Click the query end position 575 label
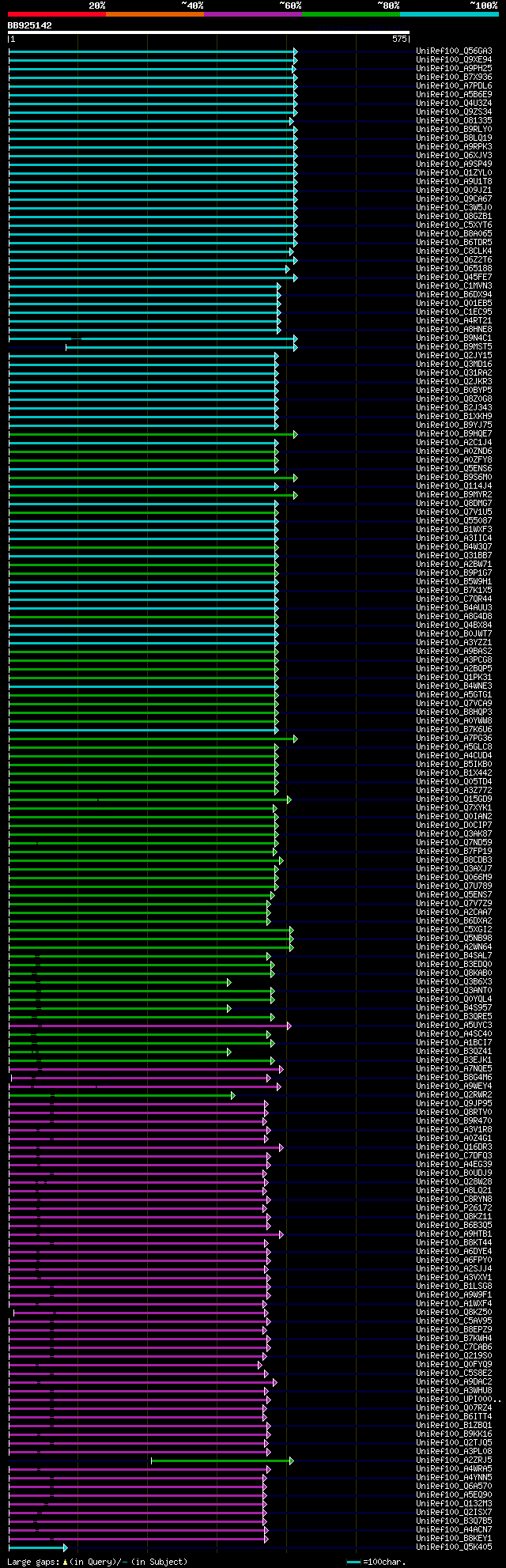 pos(399,39)
